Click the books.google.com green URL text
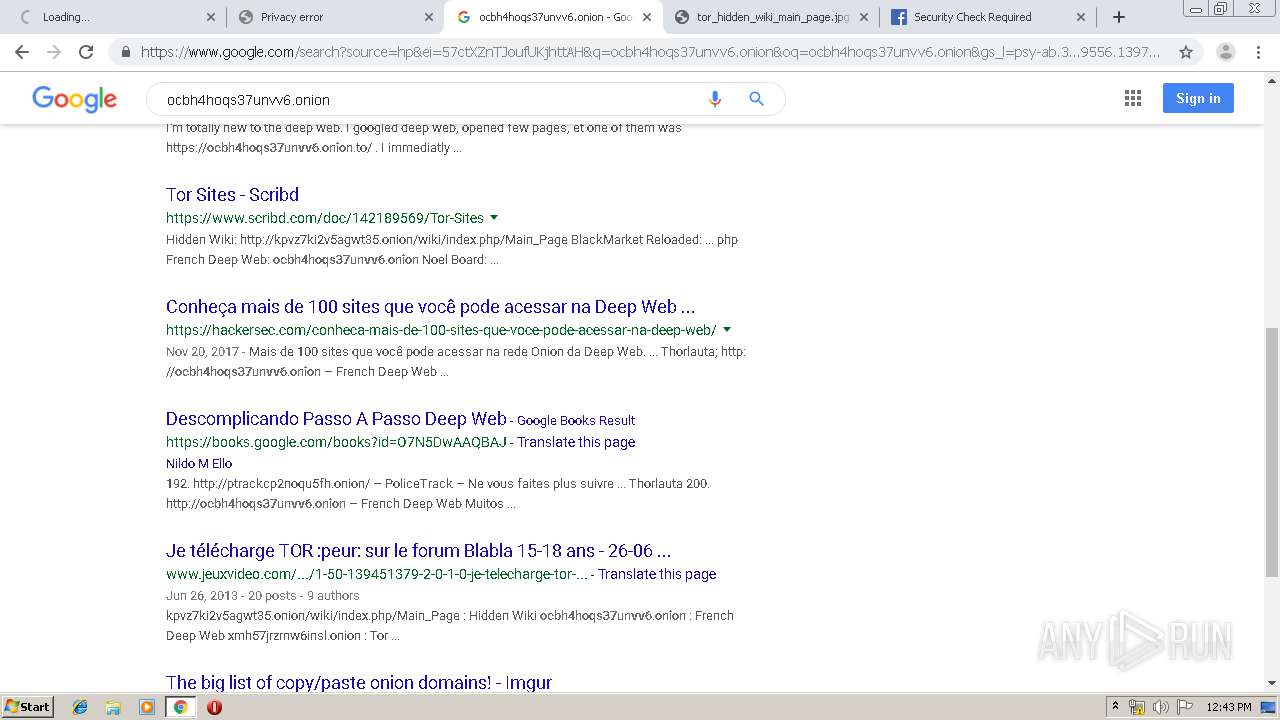 pyautogui.click(x=336, y=442)
